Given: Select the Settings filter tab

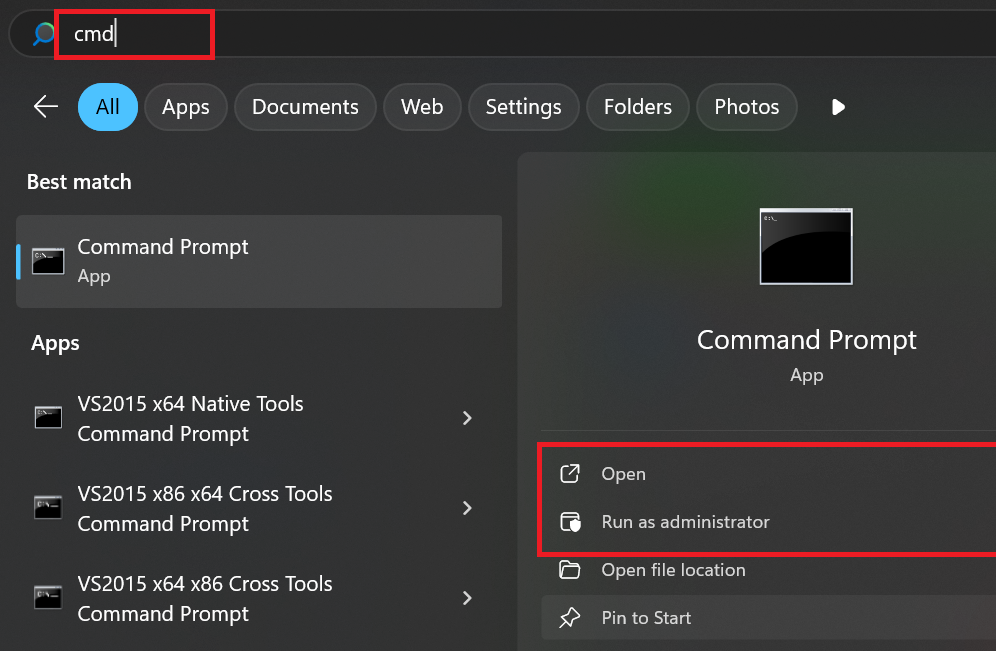Looking at the screenshot, I should pos(523,107).
